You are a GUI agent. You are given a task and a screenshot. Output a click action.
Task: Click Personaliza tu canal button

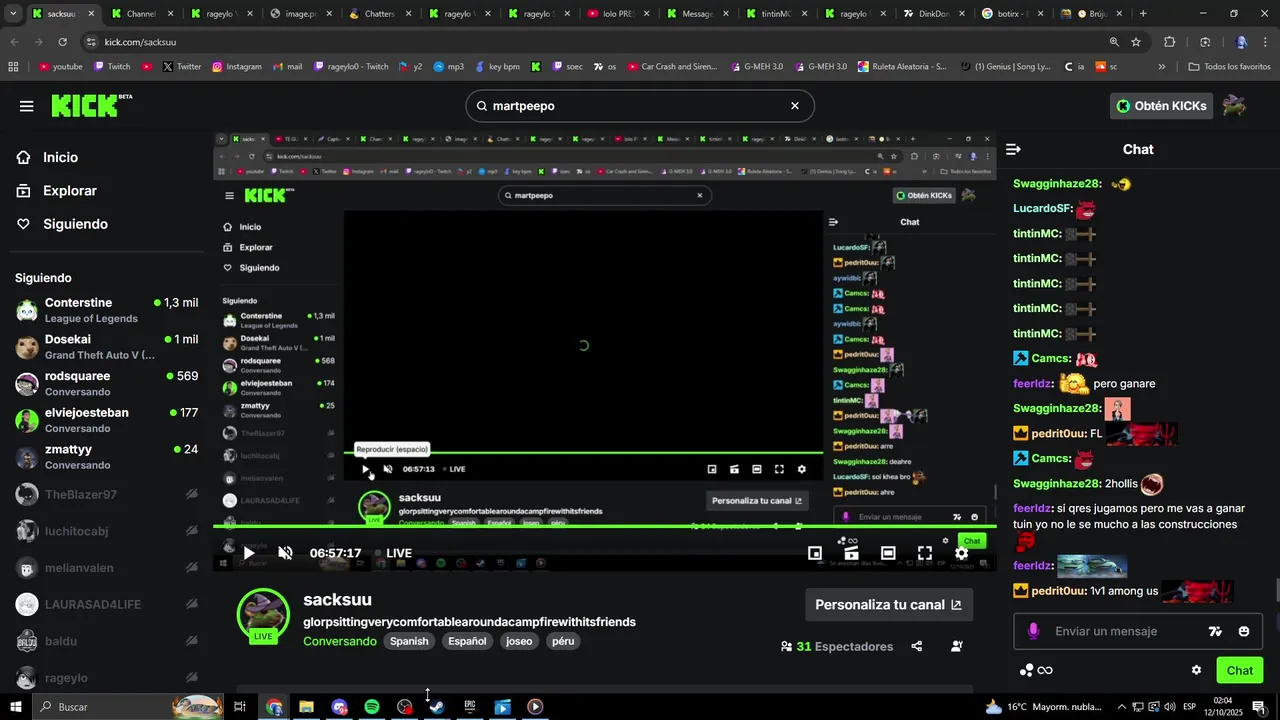pyautogui.click(x=889, y=605)
